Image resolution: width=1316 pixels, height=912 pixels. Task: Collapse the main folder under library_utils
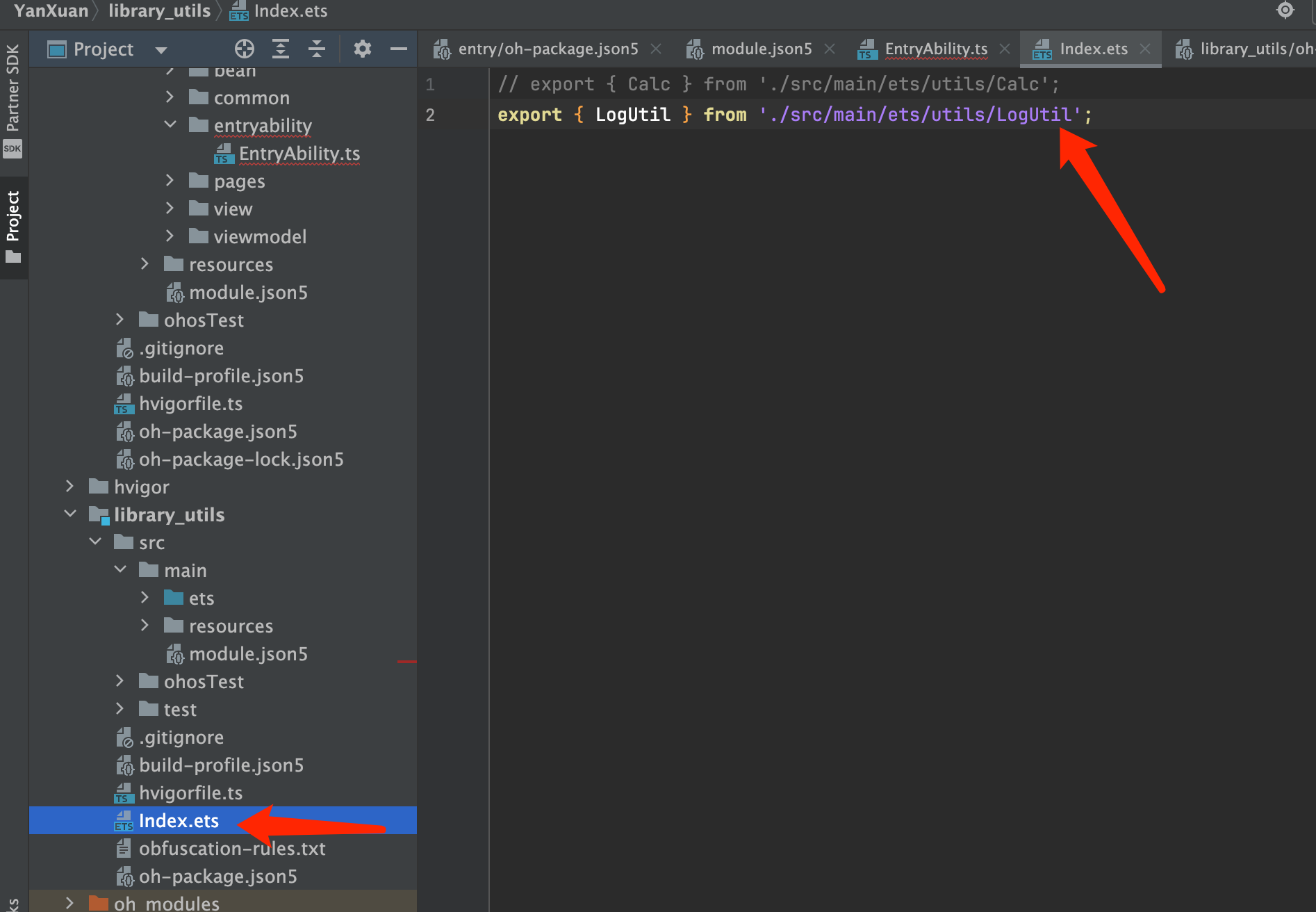pos(120,570)
